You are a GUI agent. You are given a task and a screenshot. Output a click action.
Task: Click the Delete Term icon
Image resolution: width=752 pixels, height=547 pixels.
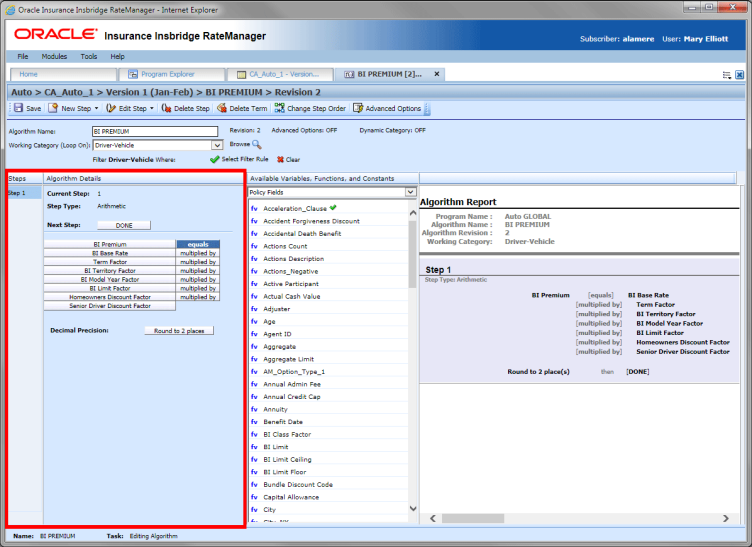pos(222,108)
